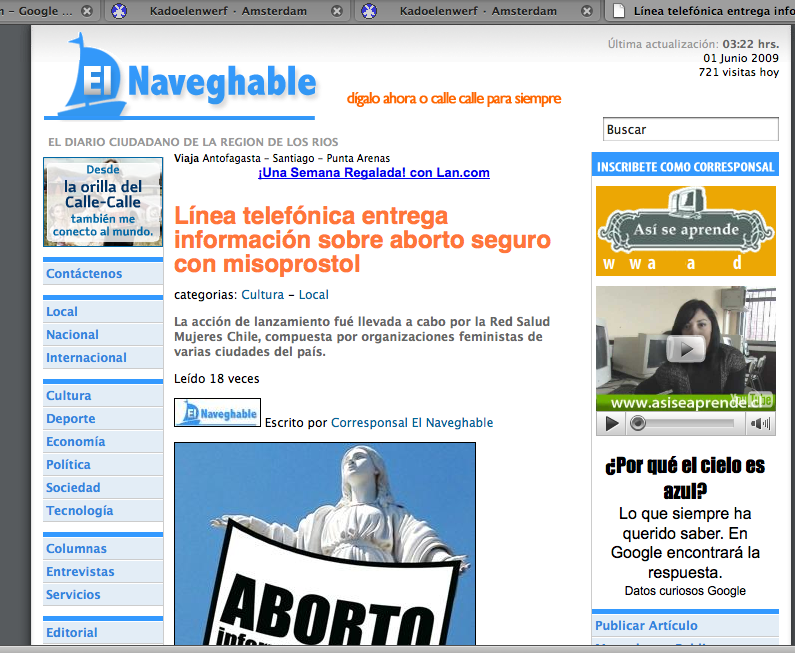Click the small El Naveghable author logo

[x=217, y=412]
